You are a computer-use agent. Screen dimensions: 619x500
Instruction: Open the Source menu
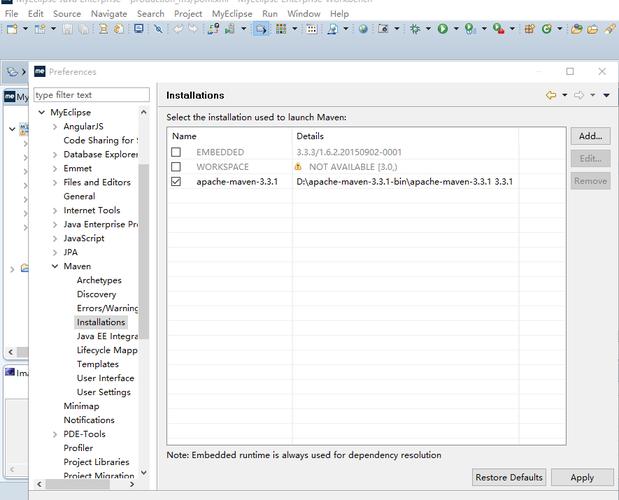(x=67, y=14)
